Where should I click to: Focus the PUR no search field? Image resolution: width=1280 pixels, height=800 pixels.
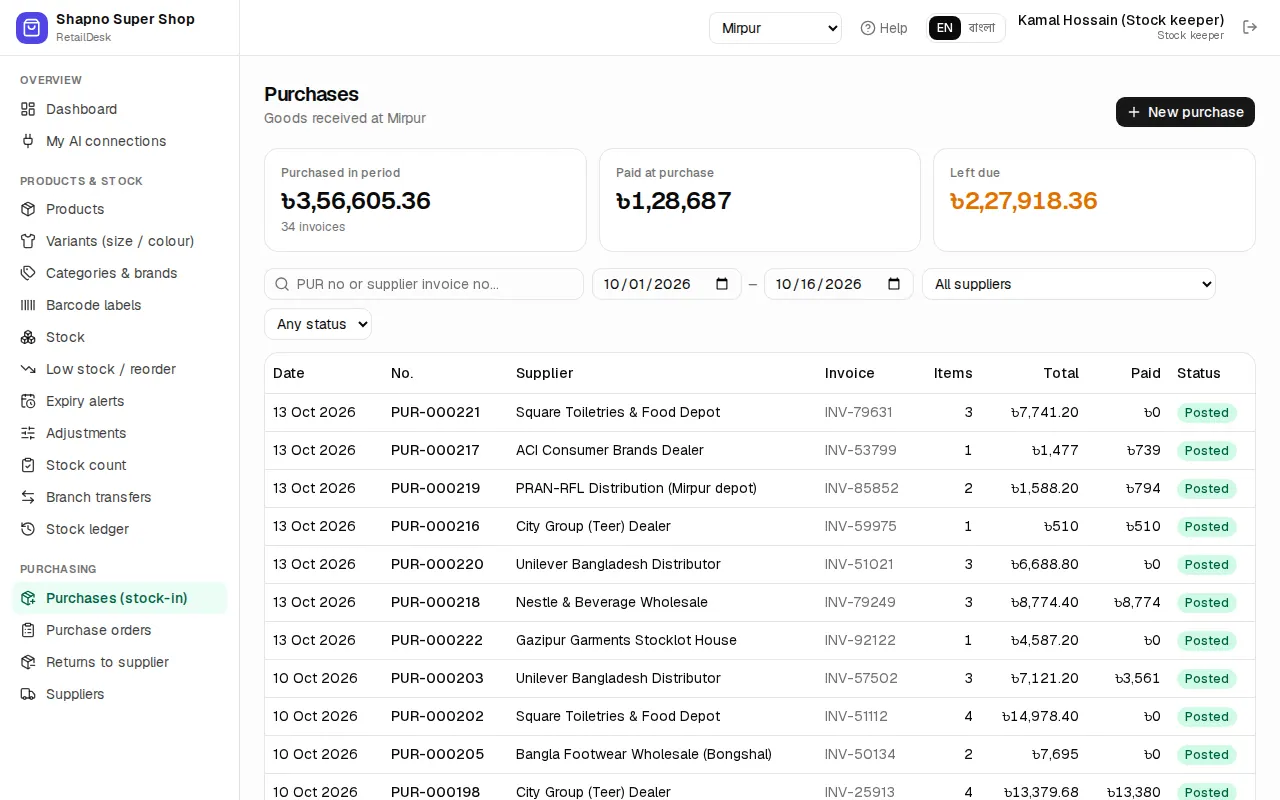point(424,284)
